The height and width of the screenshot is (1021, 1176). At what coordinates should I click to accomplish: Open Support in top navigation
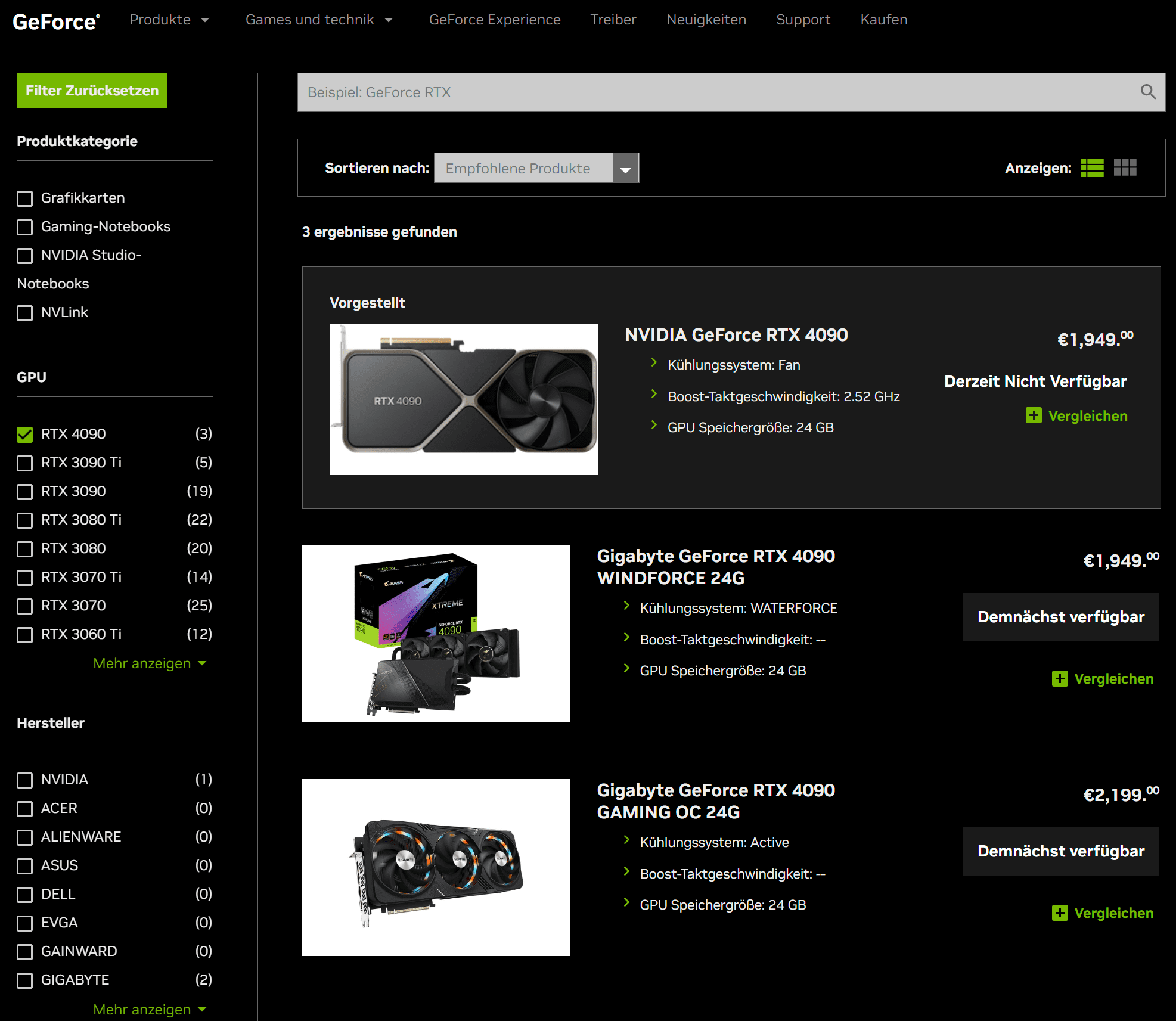[803, 20]
